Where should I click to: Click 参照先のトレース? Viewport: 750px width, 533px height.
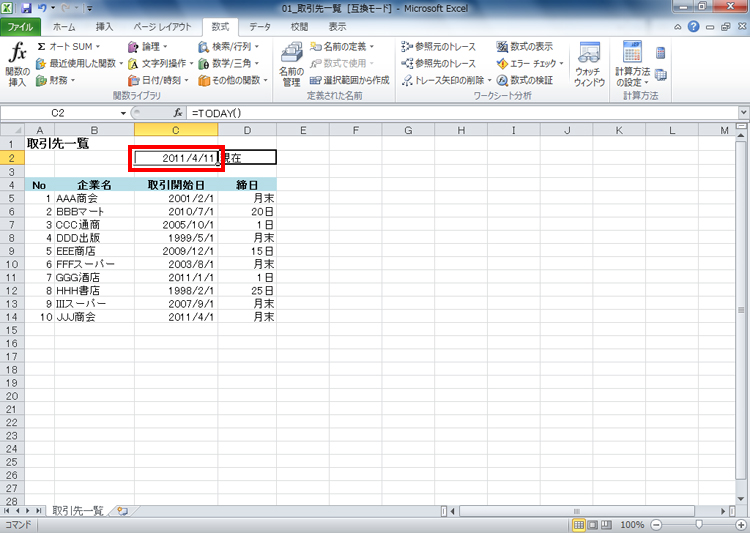pos(439,63)
